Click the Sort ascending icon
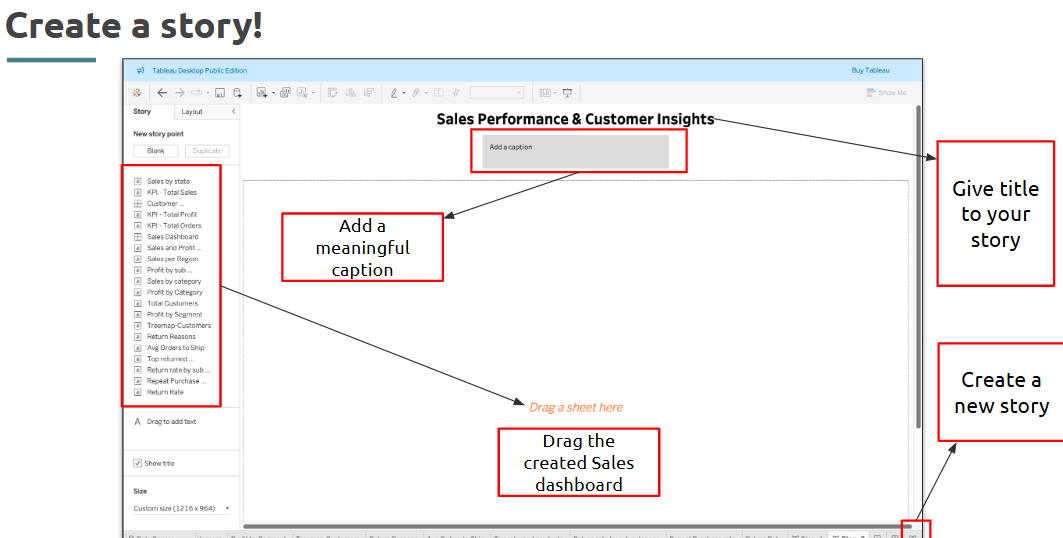Screen dimensions: 1063x538 (350, 93)
